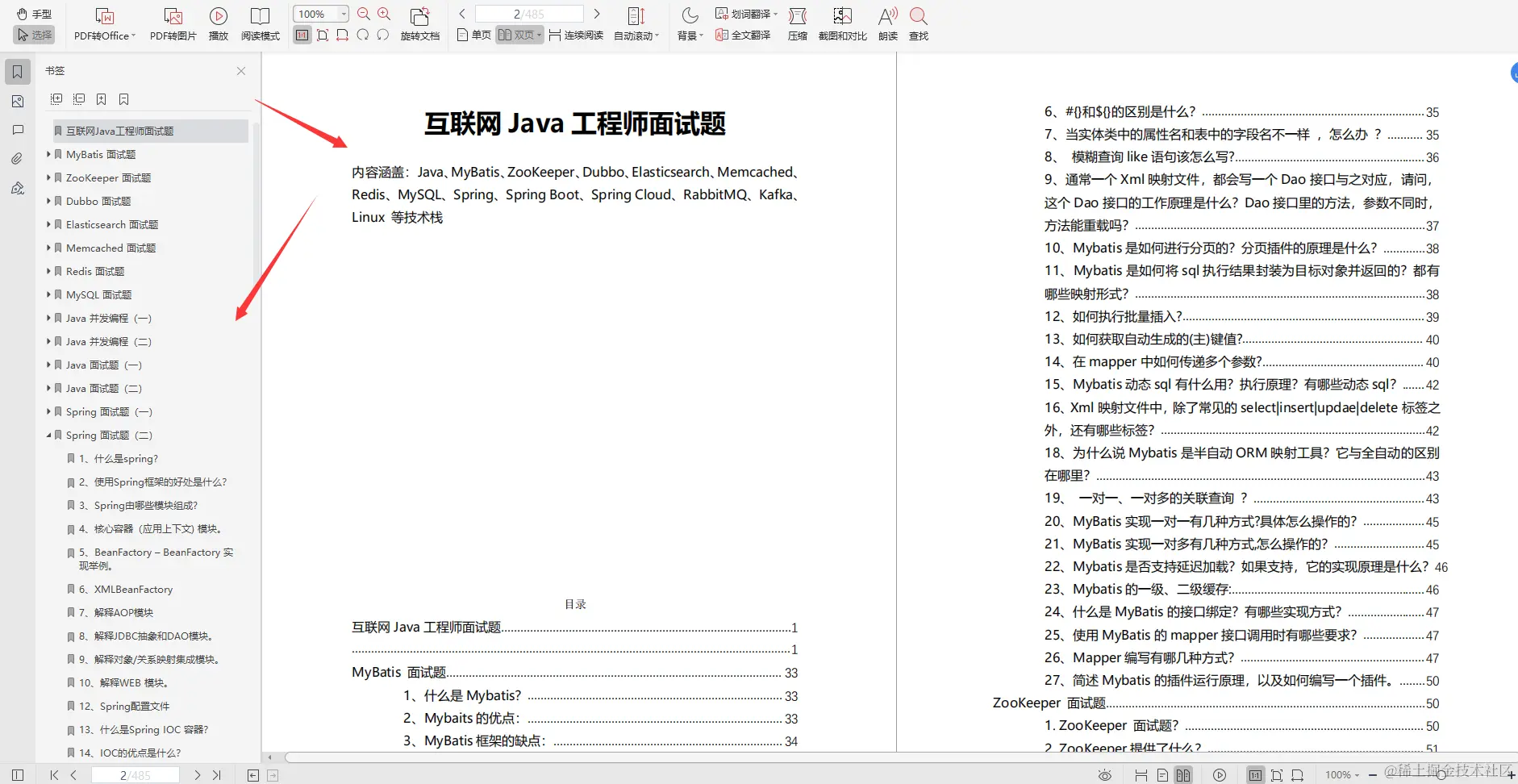Select the 互联网Java工程师面试题 bookmark
The height and width of the screenshot is (784, 1518).
[149, 131]
